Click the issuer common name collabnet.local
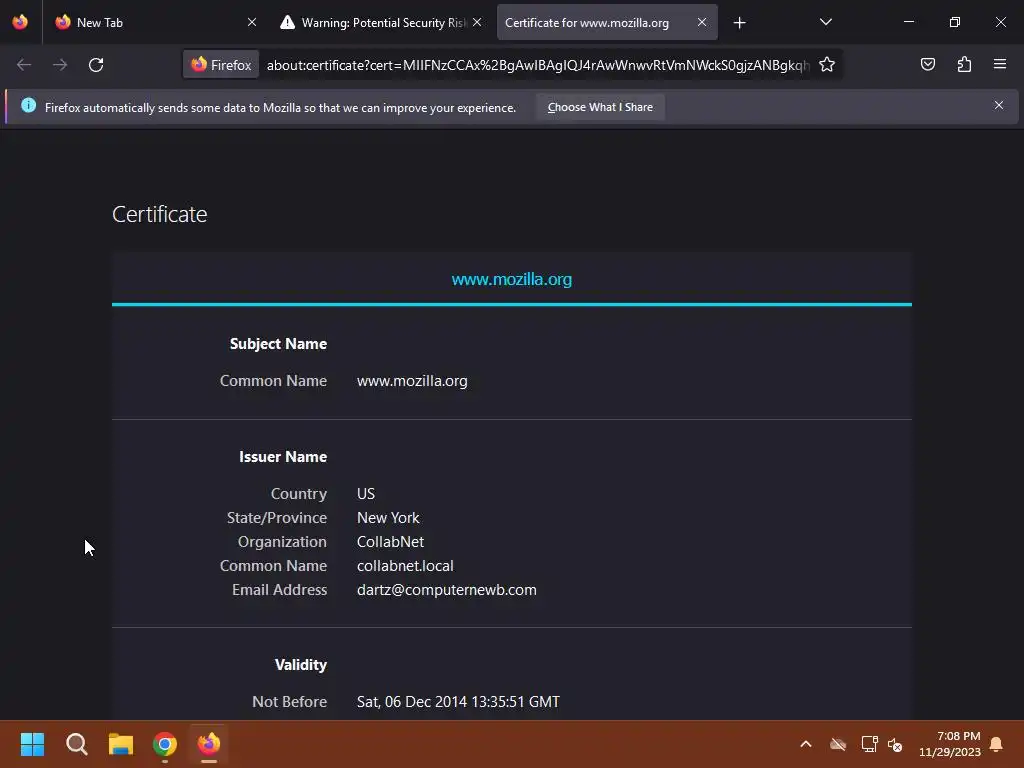 pos(405,566)
